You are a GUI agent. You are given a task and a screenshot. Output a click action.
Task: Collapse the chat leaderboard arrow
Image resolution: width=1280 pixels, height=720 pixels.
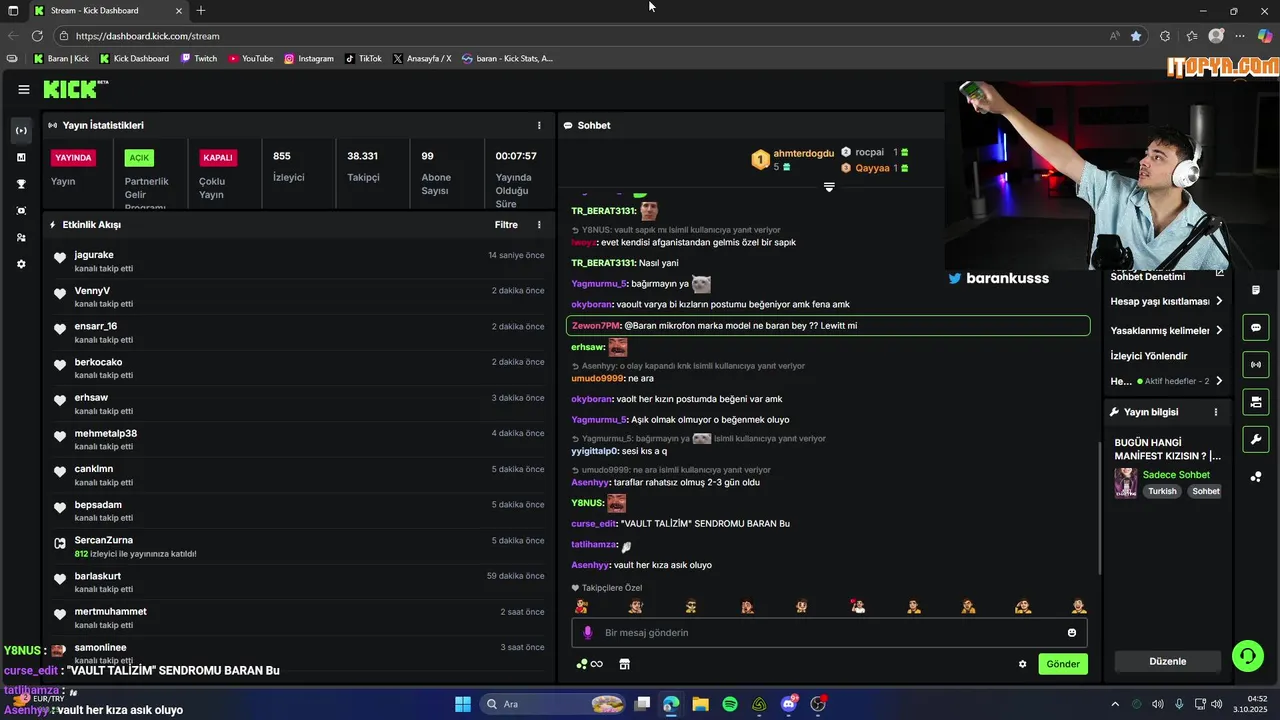pyautogui.click(x=829, y=187)
